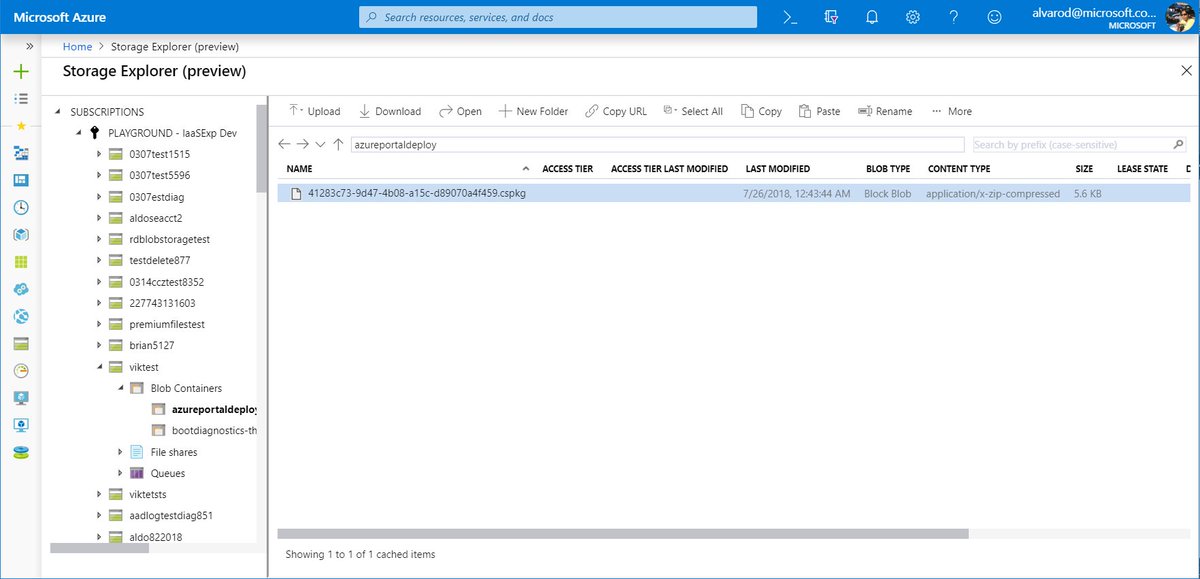Expand the premiumfilestest storage account
Viewport: 1200px width, 579px height.
click(x=98, y=324)
